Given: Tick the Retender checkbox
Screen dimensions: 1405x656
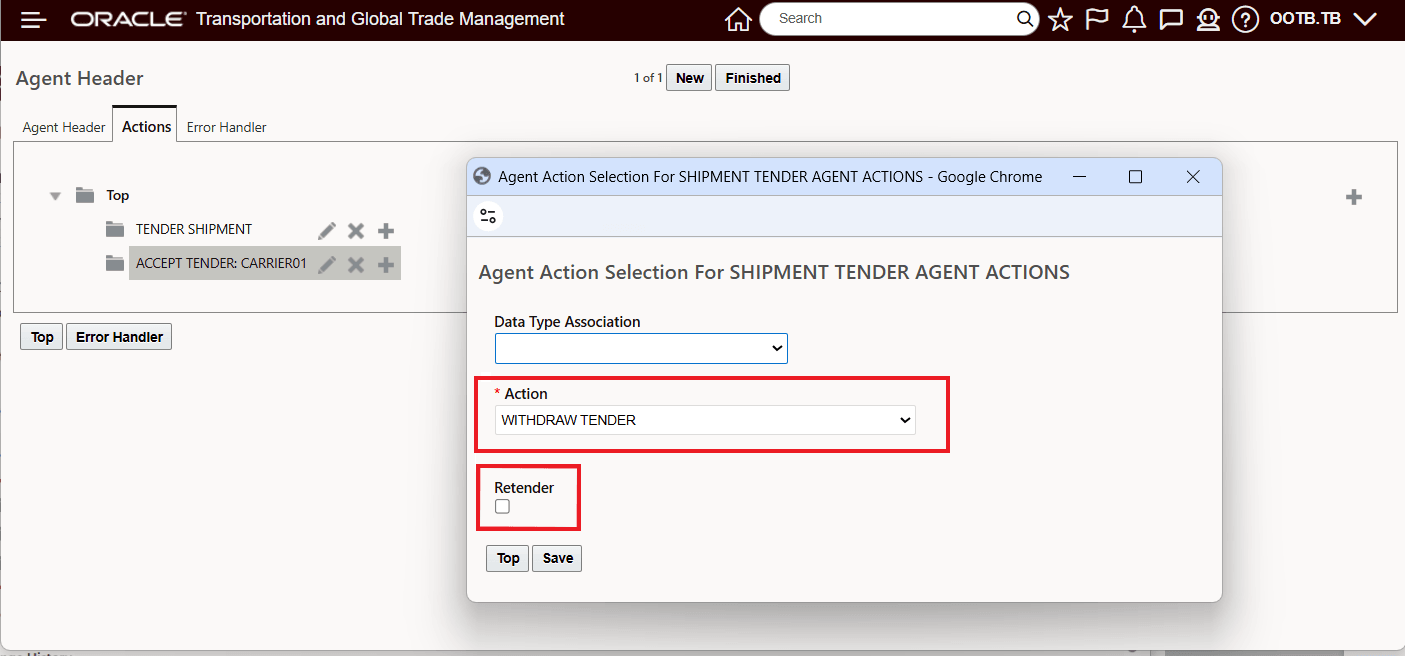Looking at the screenshot, I should coord(502,507).
